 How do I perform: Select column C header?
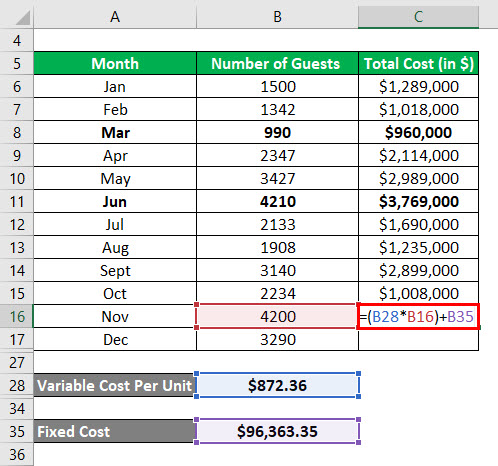pyautogui.click(x=418, y=16)
